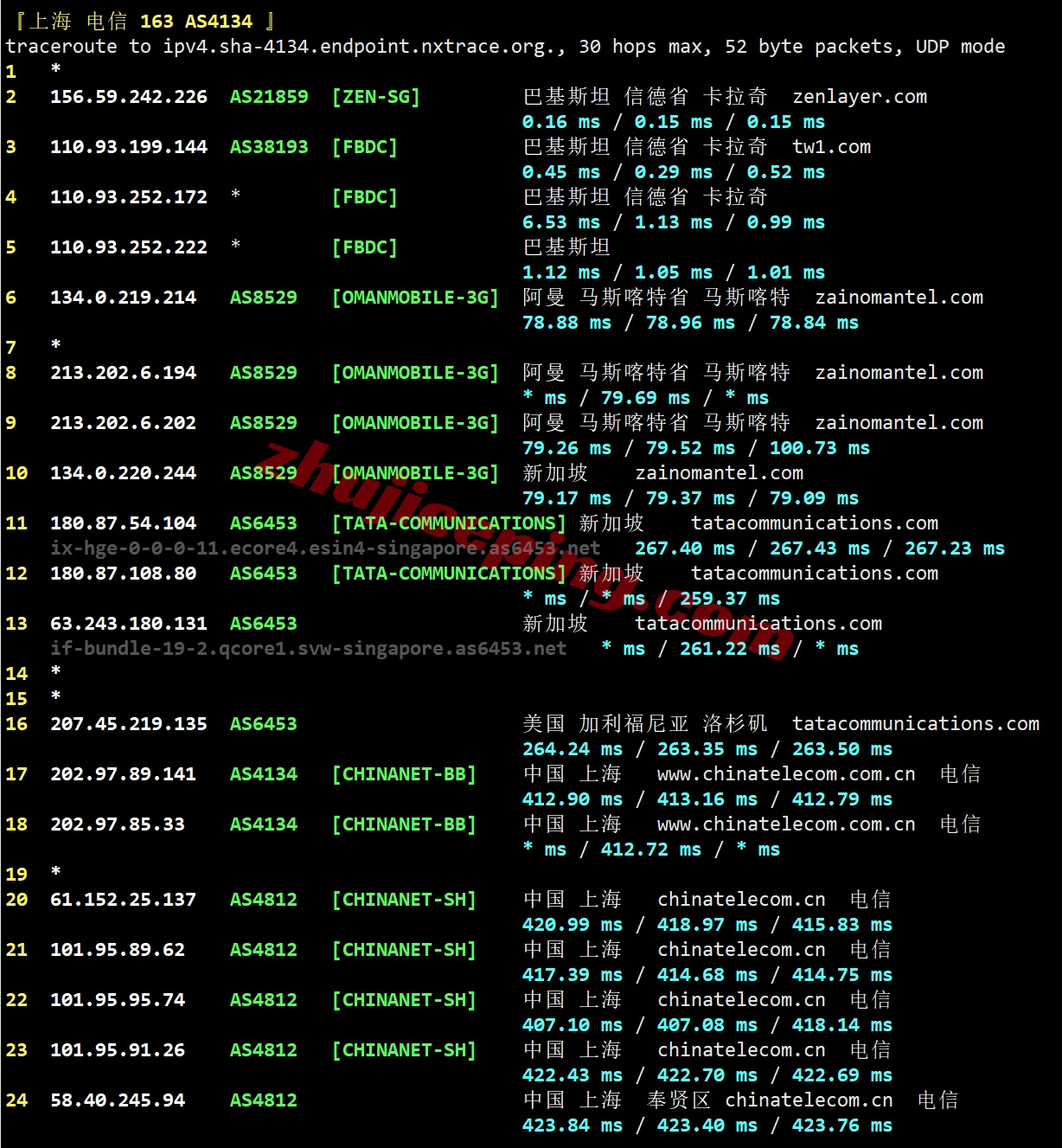This screenshot has width=1062, height=1148.
Task: Click zenlayer.com on hop 2
Action: coord(860,97)
